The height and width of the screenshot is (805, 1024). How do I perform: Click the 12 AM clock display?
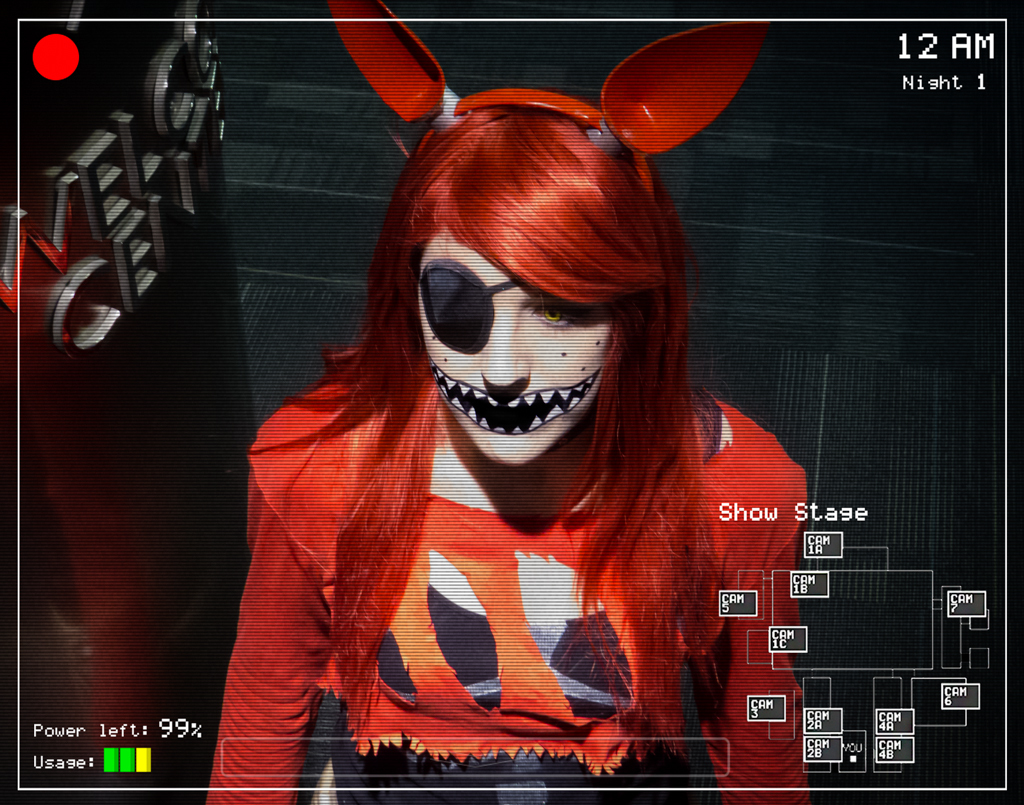[x=945, y=47]
